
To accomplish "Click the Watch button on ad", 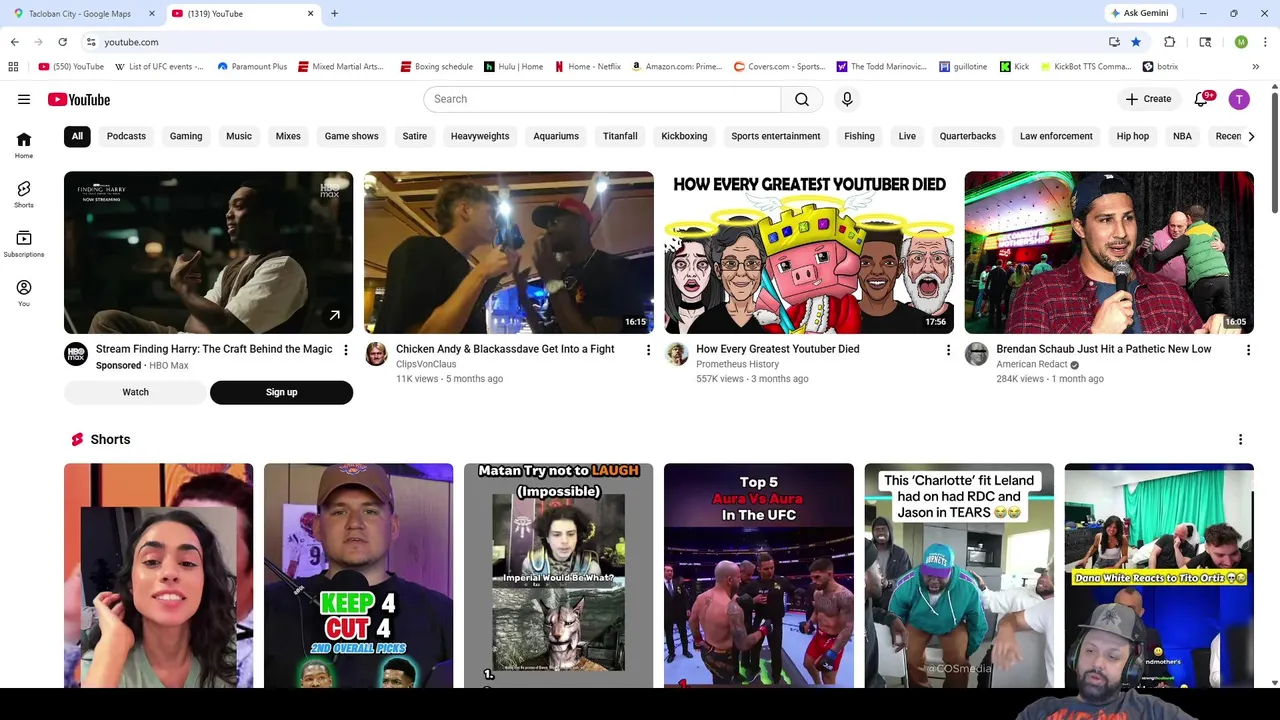I will coord(135,392).
